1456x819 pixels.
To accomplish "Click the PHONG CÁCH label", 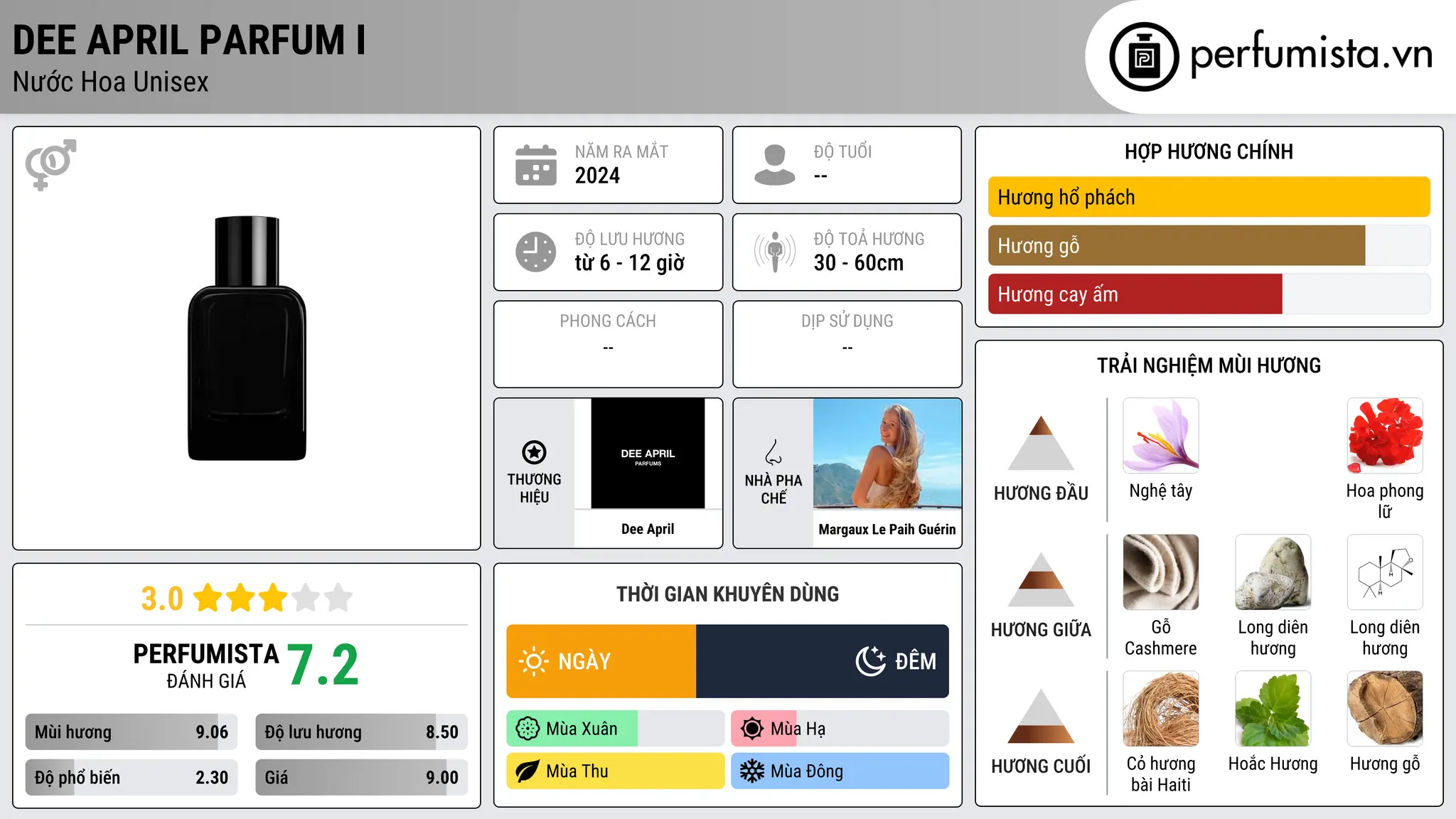I will tap(608, 321).
